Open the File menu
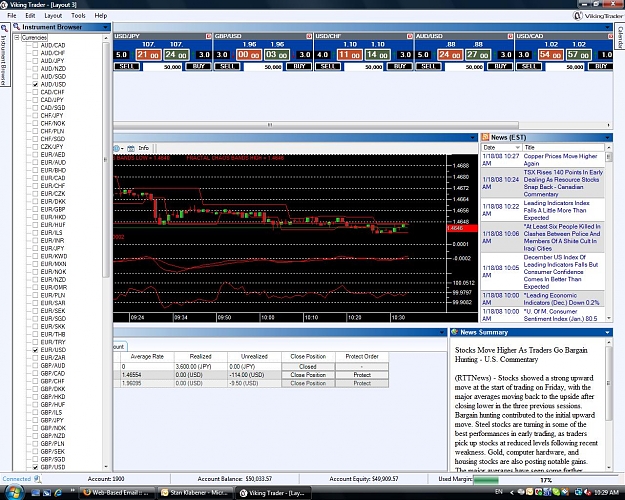This screenshot has width=625, height=500. point(12,16)
